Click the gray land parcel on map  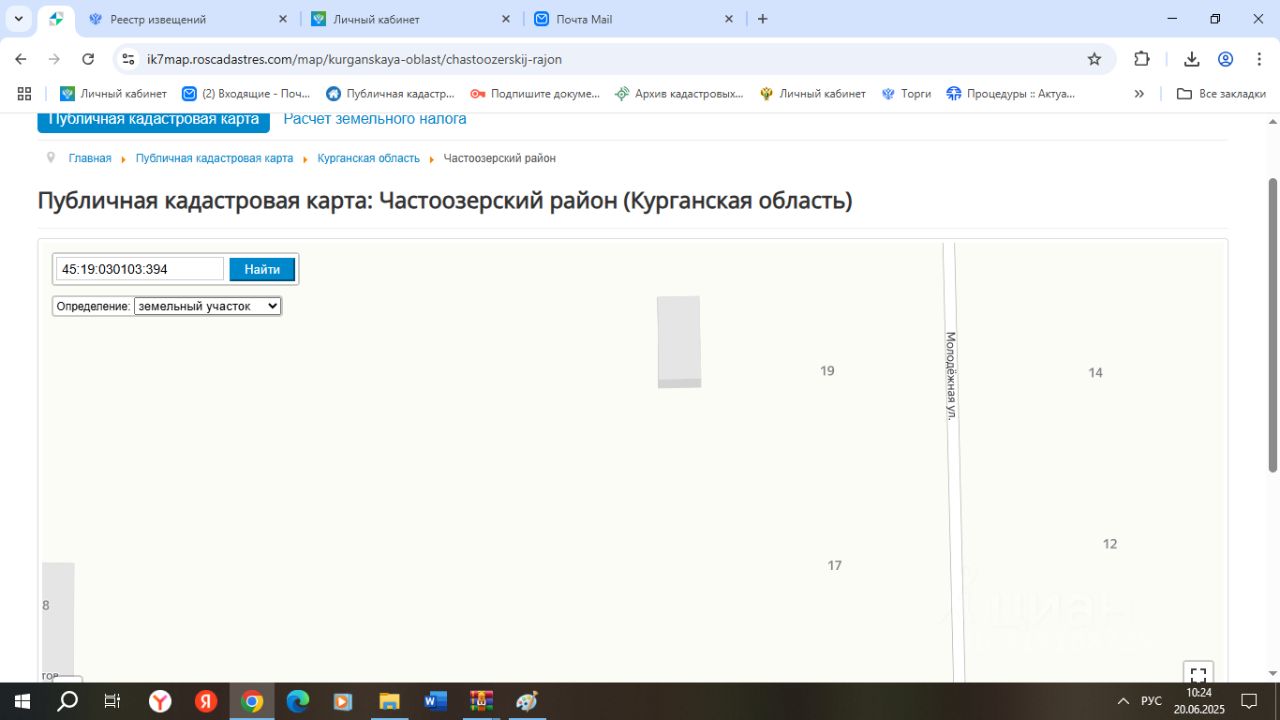679,342
